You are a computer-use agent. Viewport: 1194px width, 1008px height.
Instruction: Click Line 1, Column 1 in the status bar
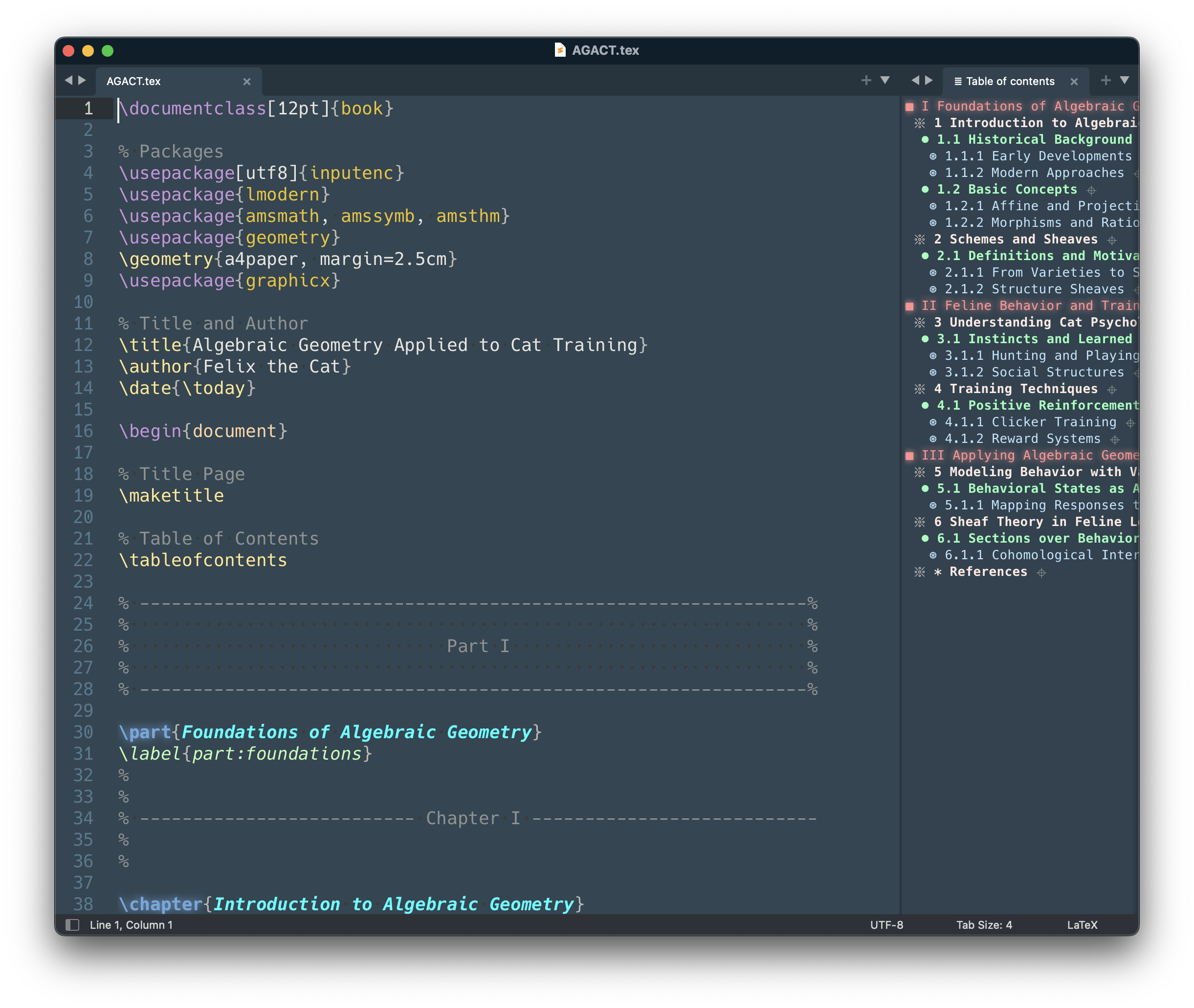(x=131, y=924)
